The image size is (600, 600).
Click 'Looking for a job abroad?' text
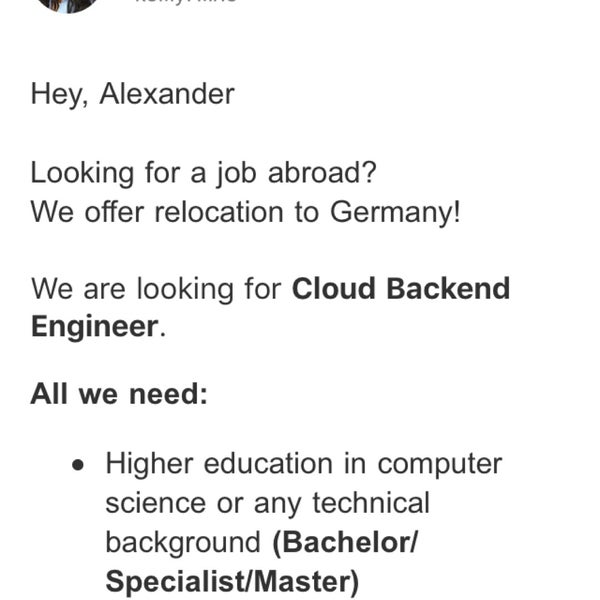point(204,173)
